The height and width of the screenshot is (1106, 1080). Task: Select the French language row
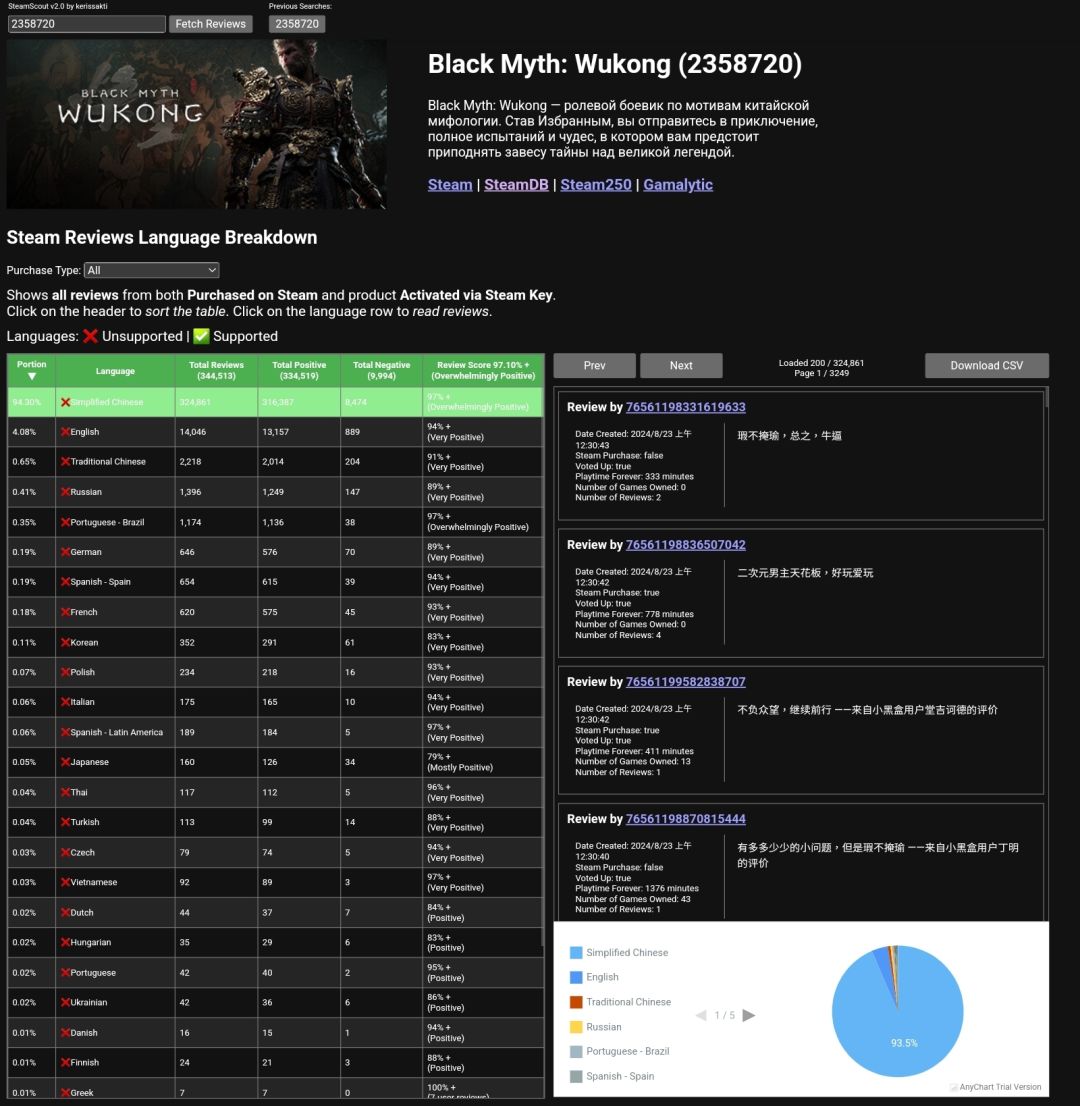[x=275, y=612]
